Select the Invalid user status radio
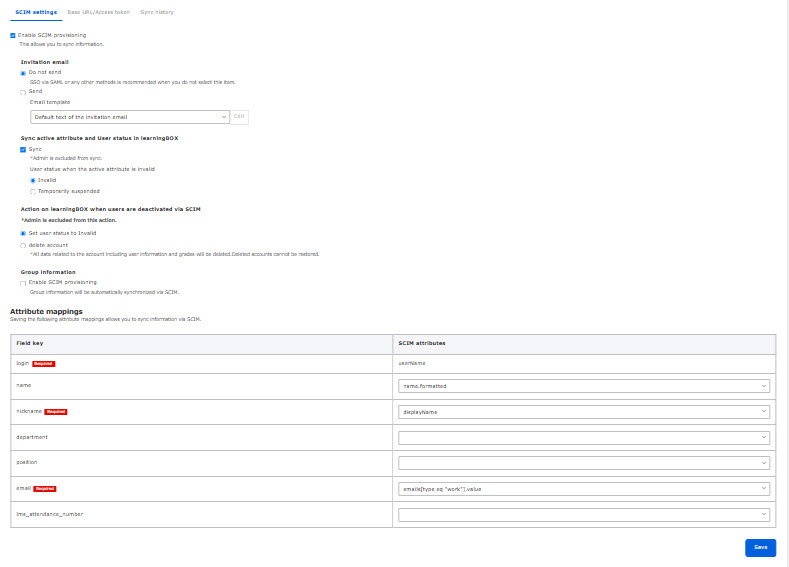Image resolution: width=789 pixels, height=567 pixels. point(33,181)
